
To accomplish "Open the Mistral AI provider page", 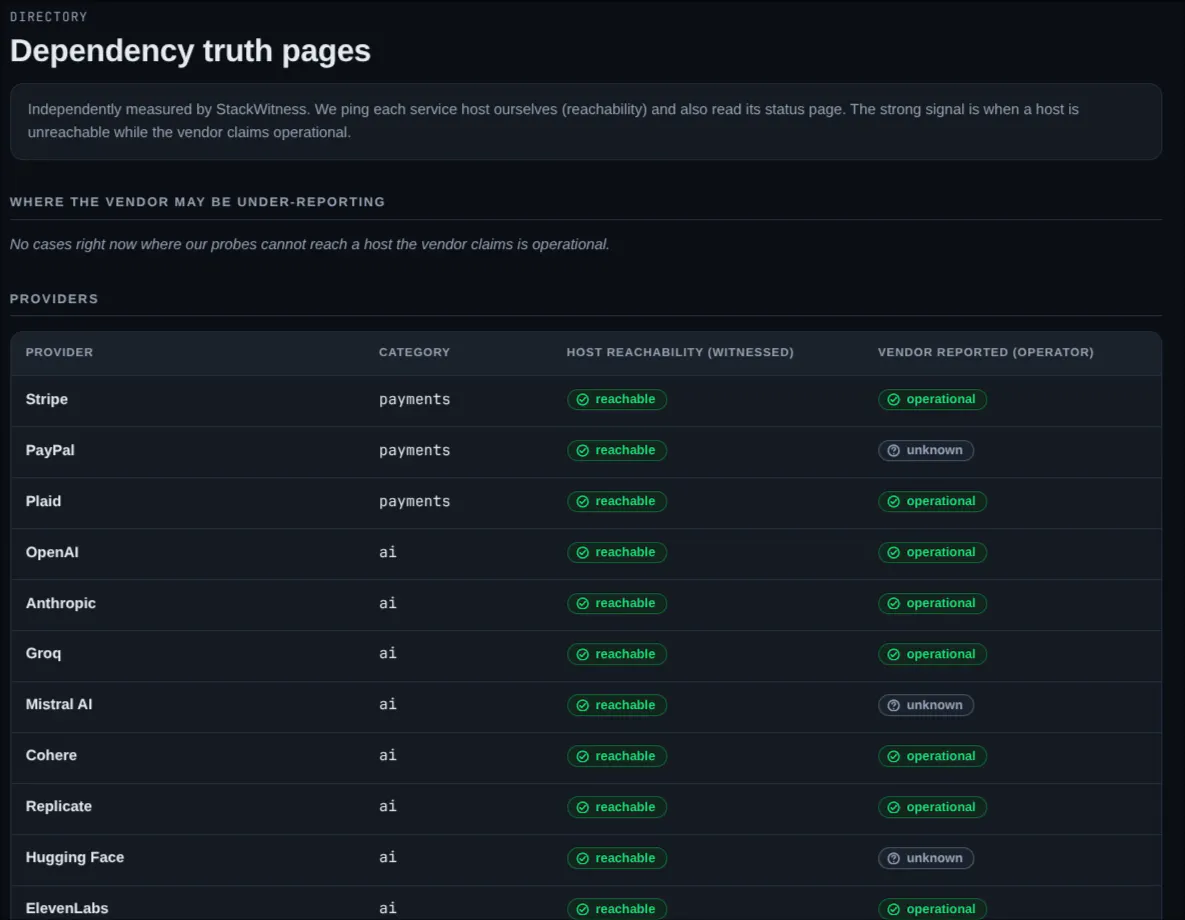I will pos(59,705).
